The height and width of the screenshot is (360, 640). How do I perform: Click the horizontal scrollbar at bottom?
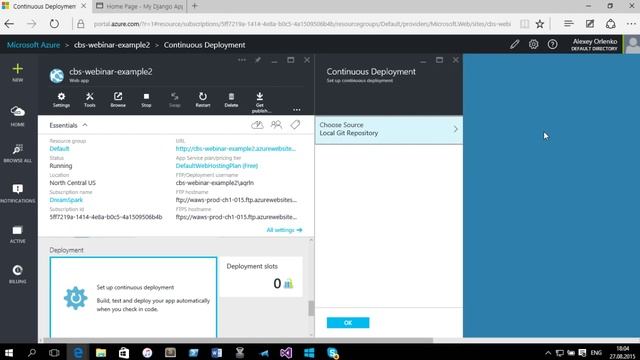click(x=238, y=340)
